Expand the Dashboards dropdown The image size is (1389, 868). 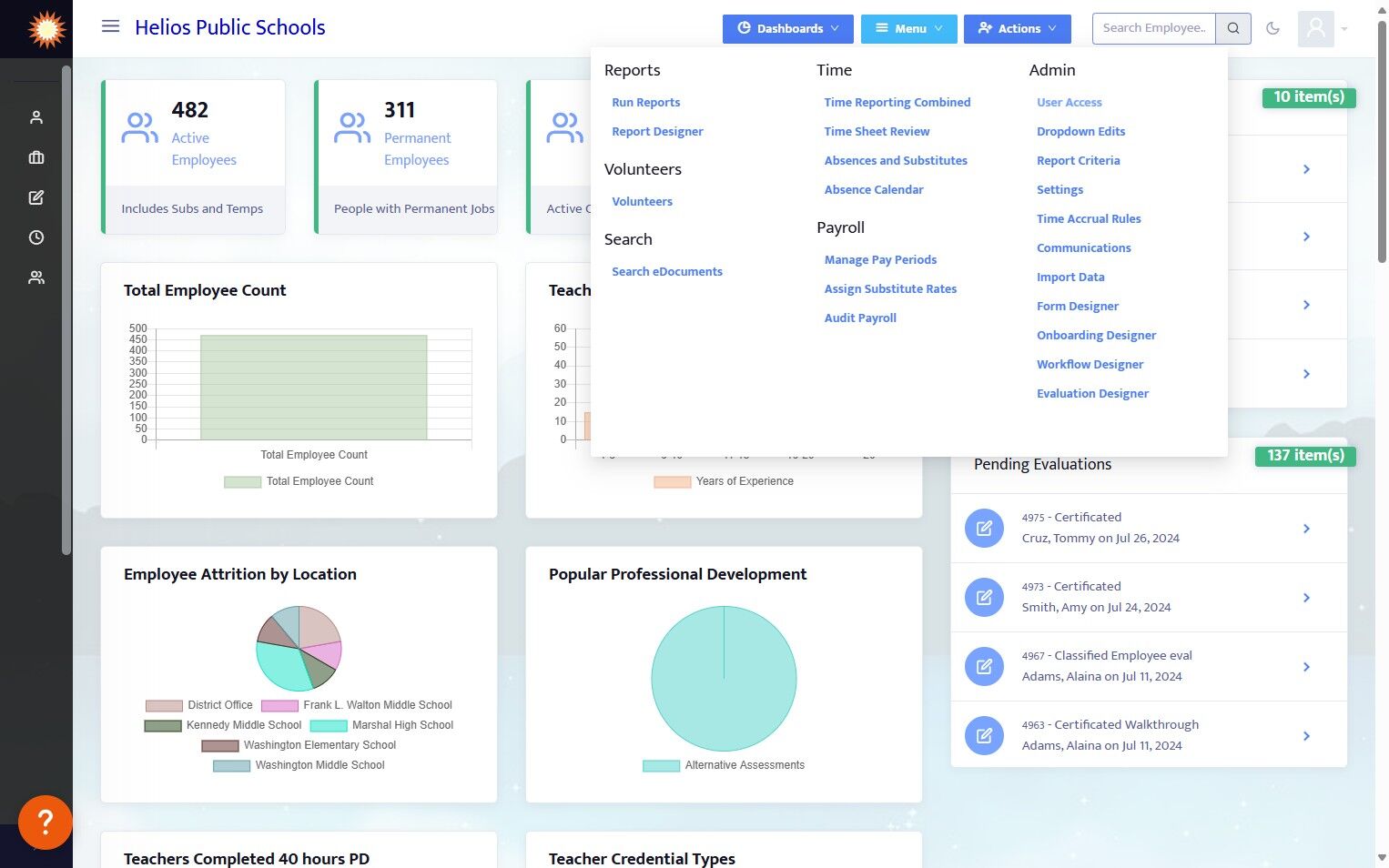click(788, 28)
